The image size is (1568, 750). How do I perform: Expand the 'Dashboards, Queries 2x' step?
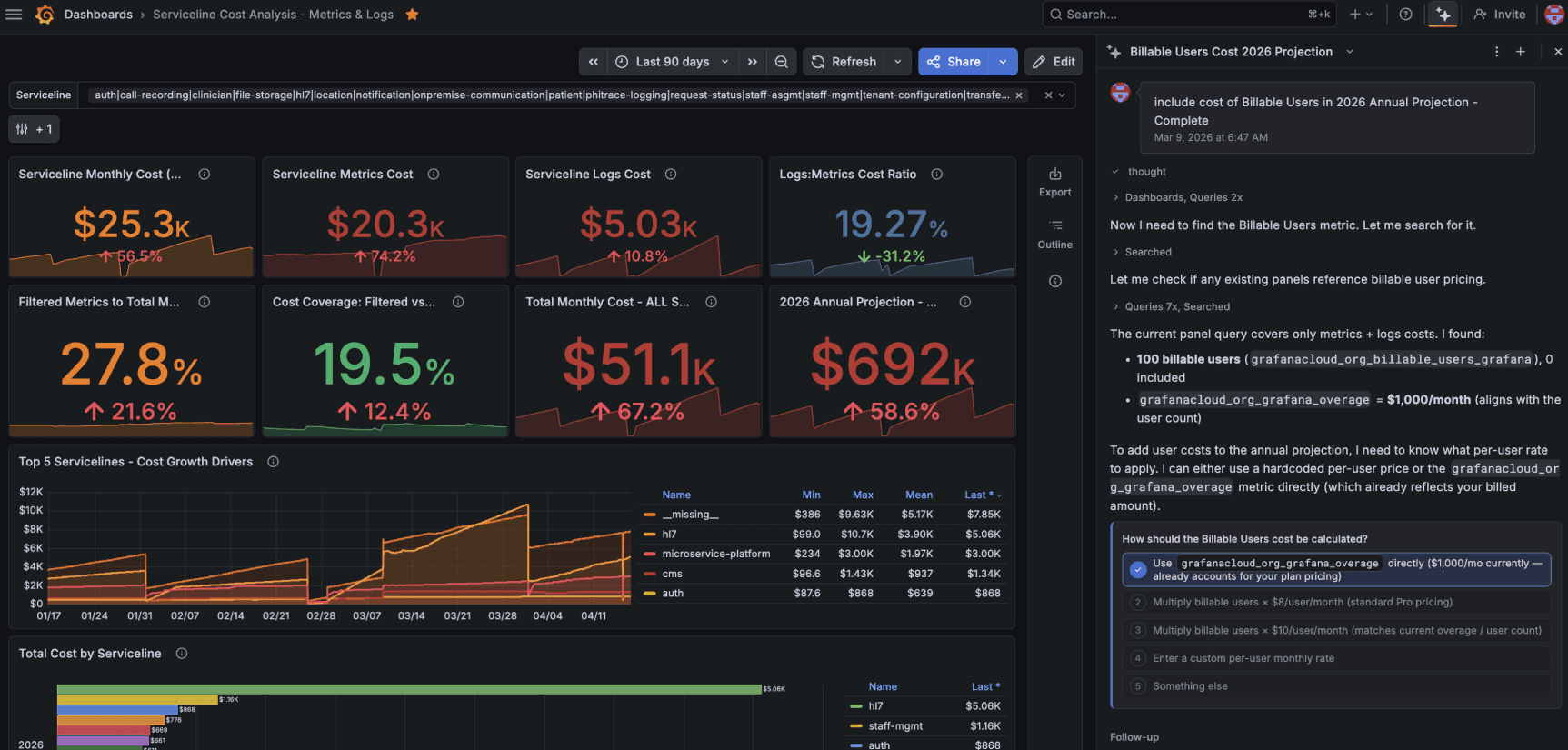tap(1178, 197)
